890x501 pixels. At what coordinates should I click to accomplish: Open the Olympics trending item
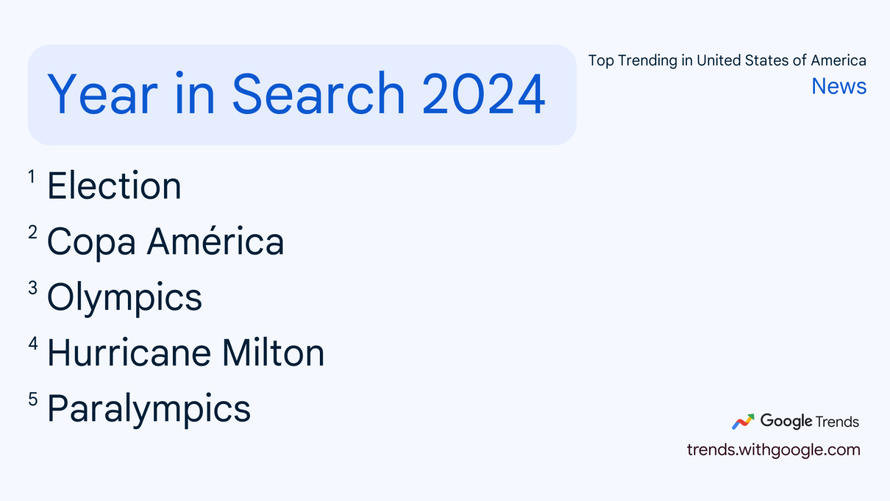coord(124,298)
